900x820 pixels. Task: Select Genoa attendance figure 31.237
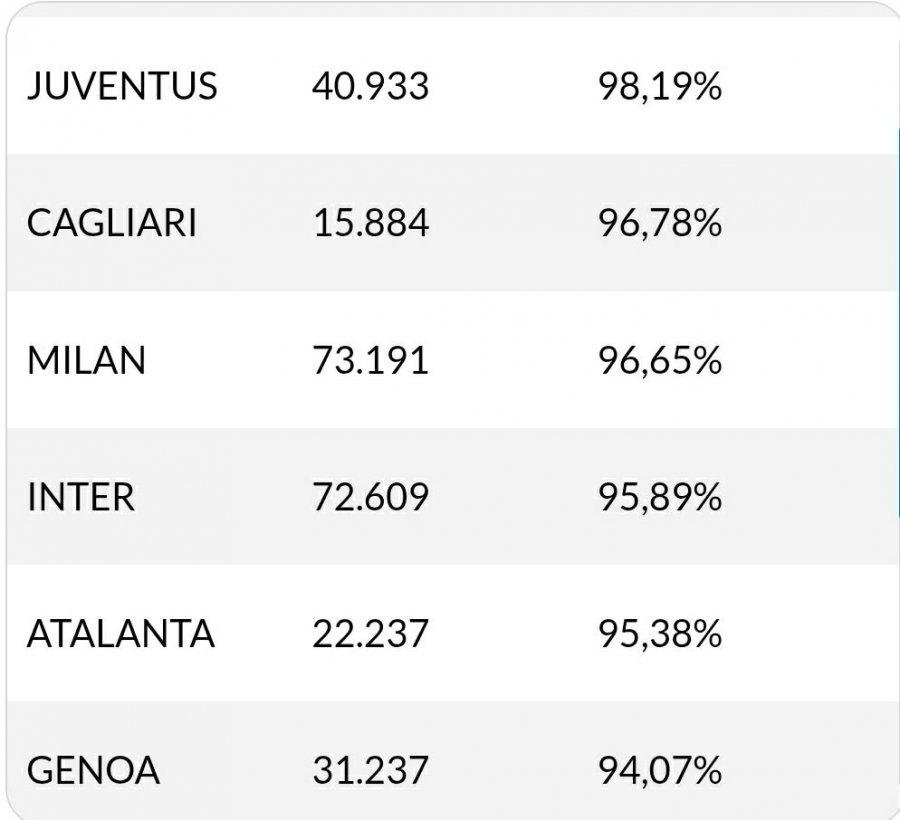[x=370, y=771]
